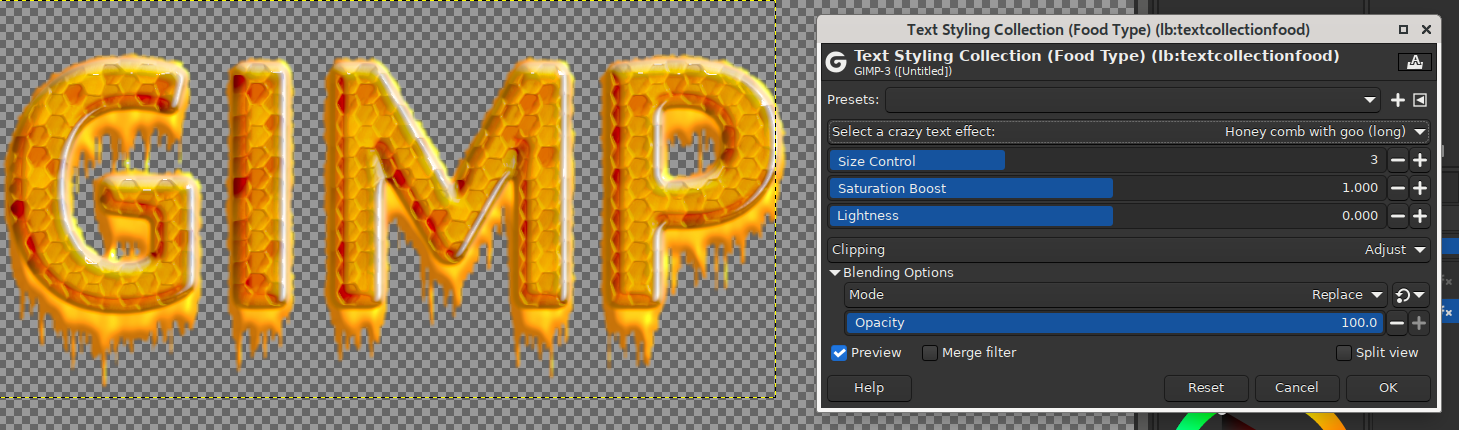Close the Text Styling Collection dialog

(1425, 30)
